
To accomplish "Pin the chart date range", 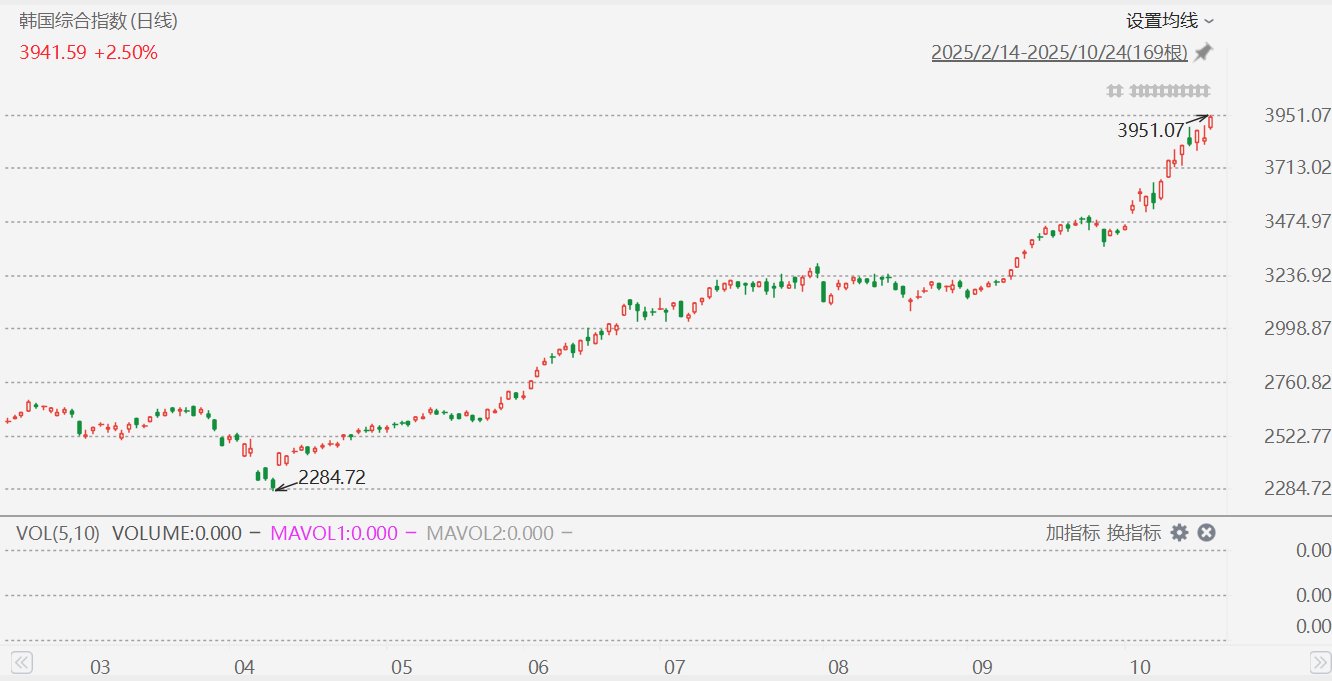I will pos(1203,53).
